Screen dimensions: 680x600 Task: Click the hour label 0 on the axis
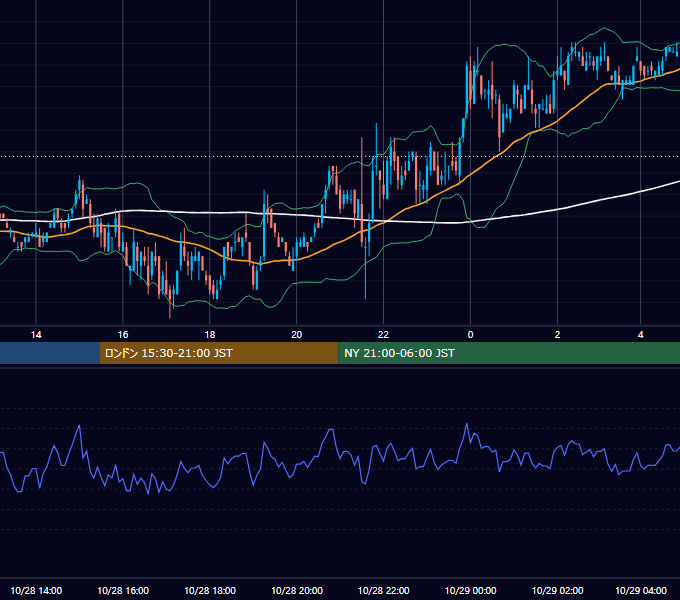tap(471, 335)
